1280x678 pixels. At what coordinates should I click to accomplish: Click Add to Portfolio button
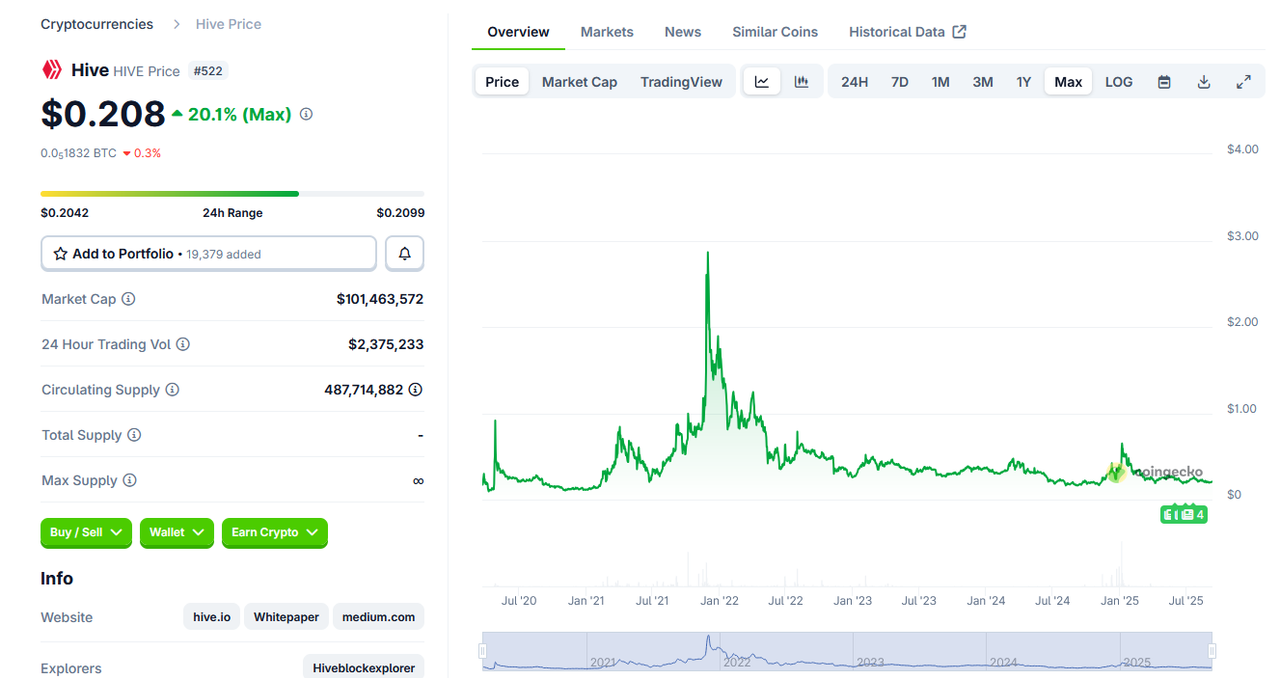[x=208, y=254]
